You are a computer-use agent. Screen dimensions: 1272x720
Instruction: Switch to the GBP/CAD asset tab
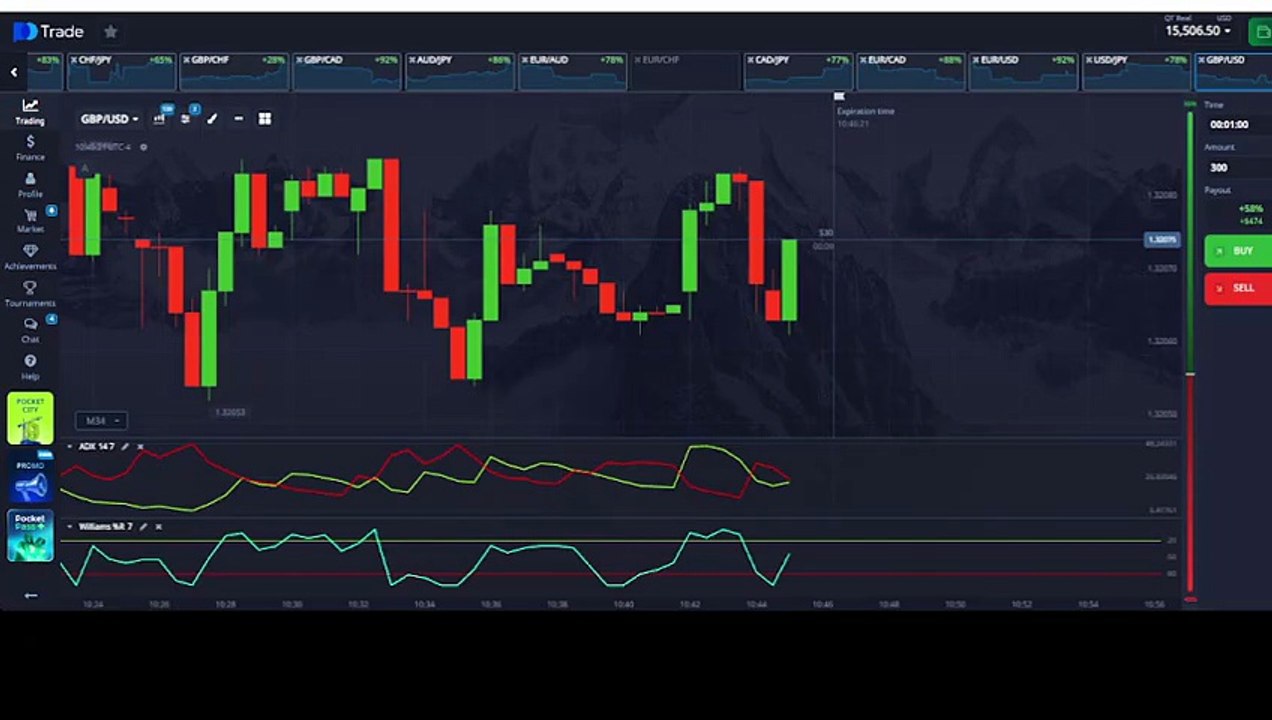tap(347, 71)
